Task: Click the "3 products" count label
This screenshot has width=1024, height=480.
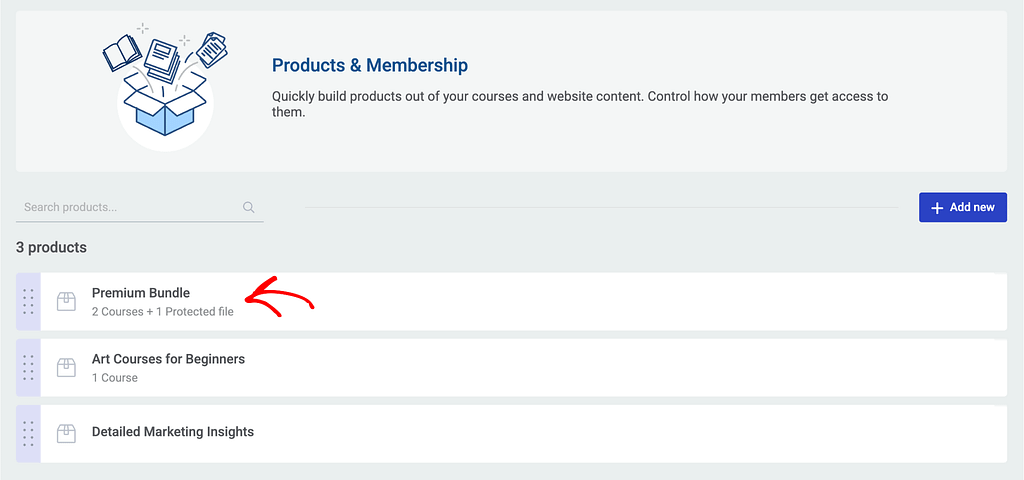Action: tap(51, 247)
